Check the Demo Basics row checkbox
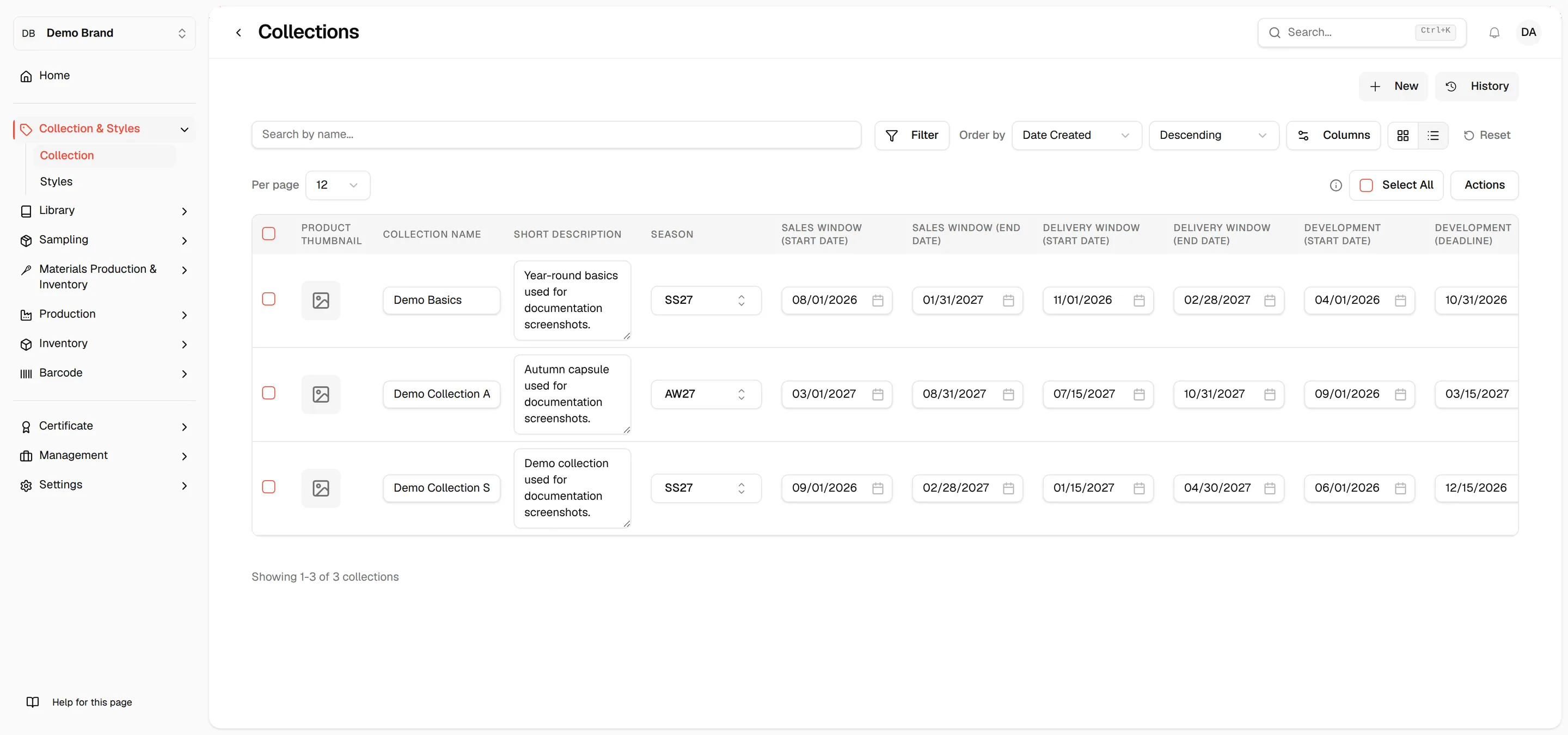This screenshot has height=735, width=1568. pos(268,299)
